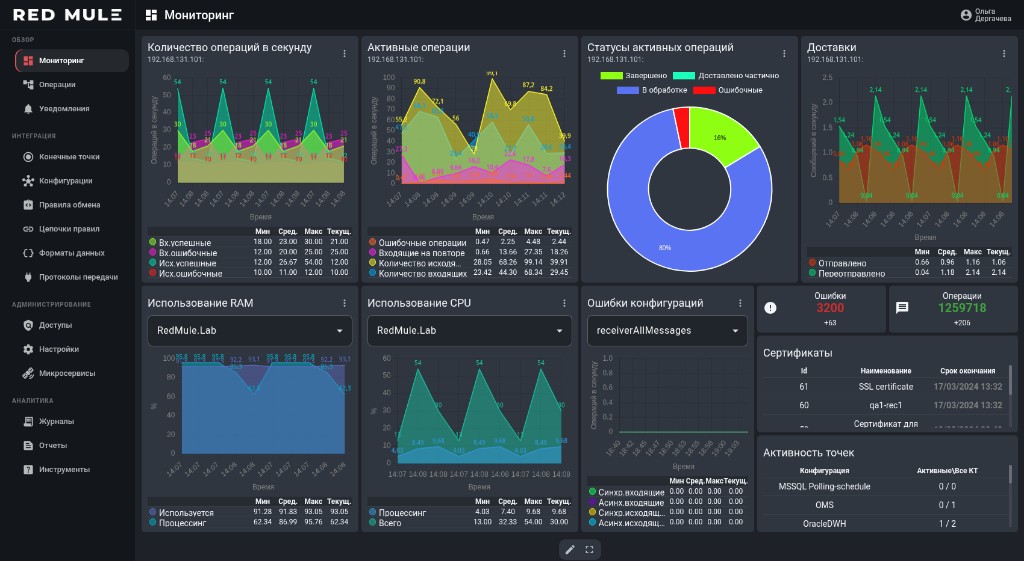Click the Ошибки exclamation alert icon
Viewport: 1024px width, 561px height.
pos(771,308)
